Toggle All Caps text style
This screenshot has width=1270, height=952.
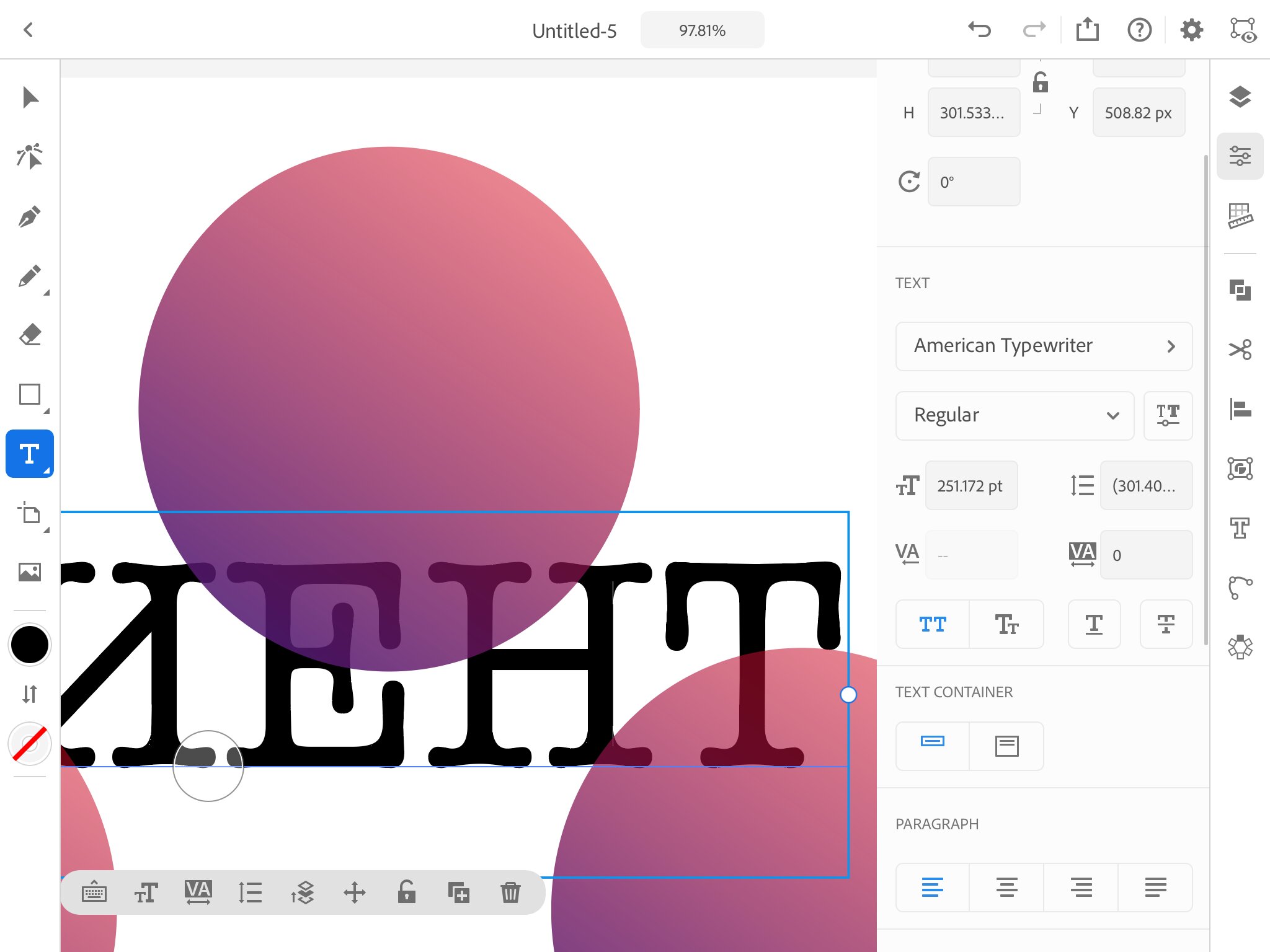pyautogui.click(x=932, y=624)
